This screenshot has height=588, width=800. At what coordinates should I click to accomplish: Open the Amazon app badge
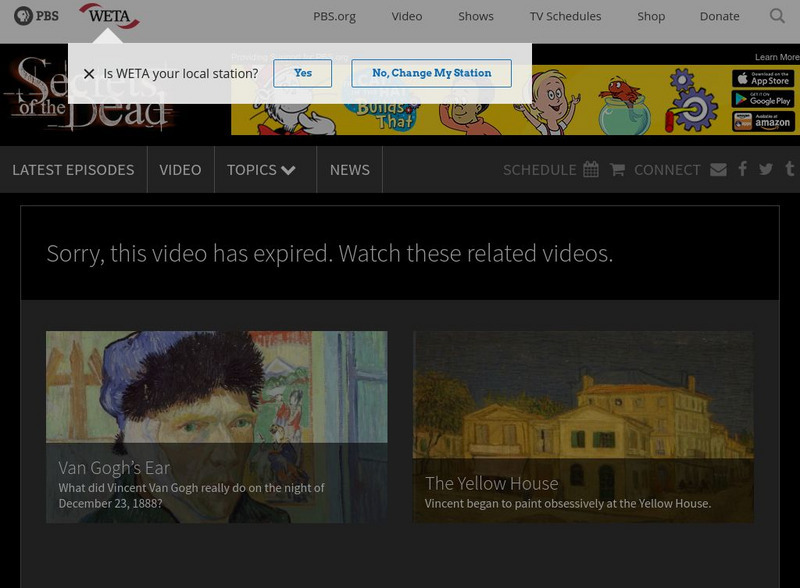tap(763, 122)
